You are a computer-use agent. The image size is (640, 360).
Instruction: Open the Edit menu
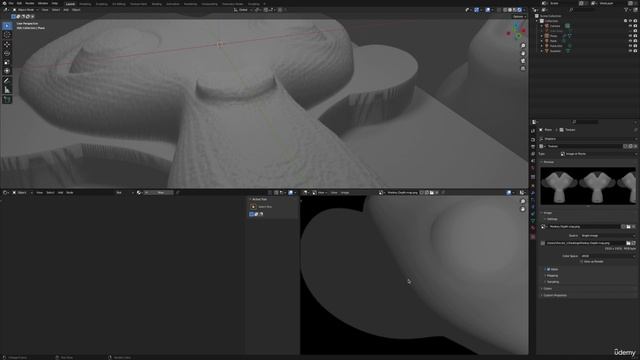pos(19,3)
